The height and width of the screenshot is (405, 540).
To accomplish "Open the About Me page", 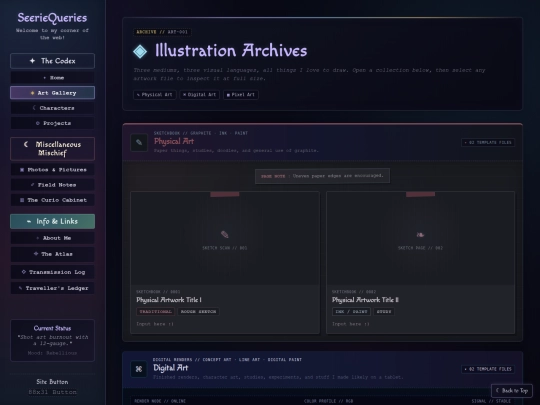I will tap(52, 238).
